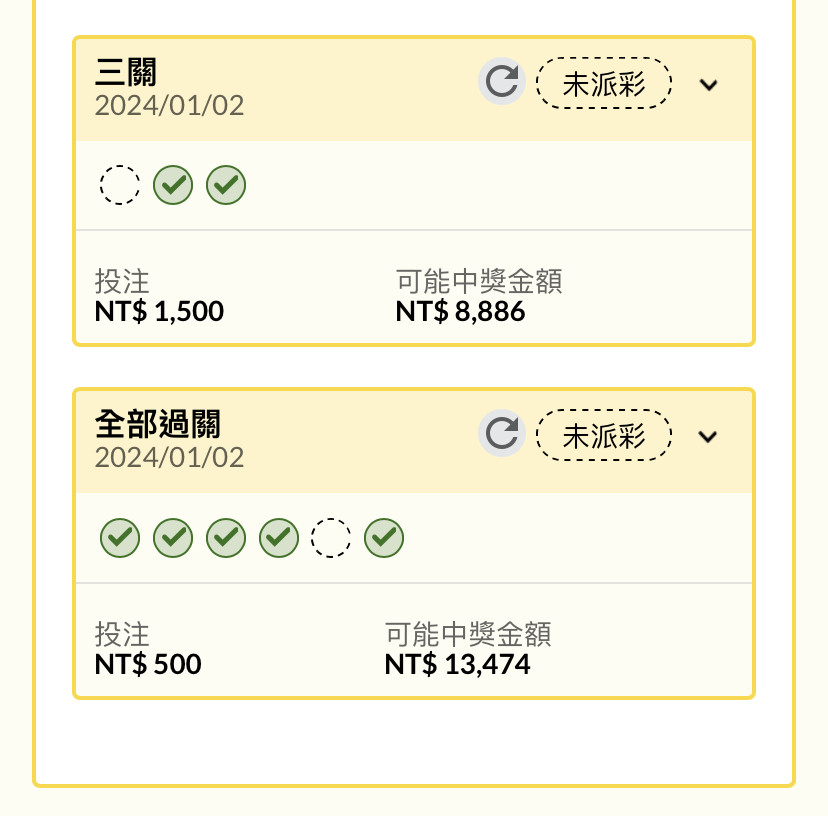
Task: Click third green checkmark in 全部過關 row
Action: (x=226, y=538)
